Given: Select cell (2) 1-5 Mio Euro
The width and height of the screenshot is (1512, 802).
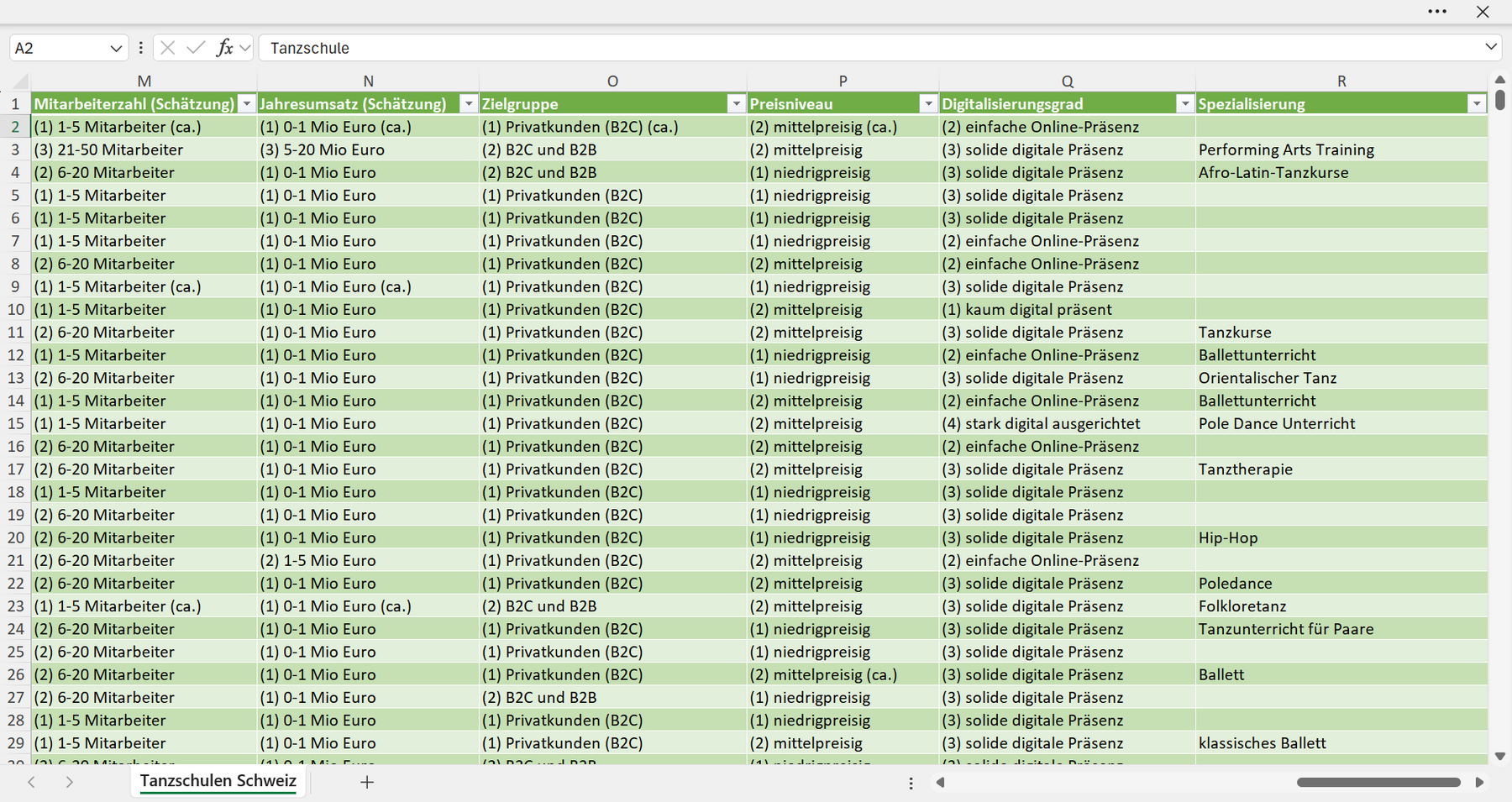Looking at the screenshot, I should coord(368,560).
